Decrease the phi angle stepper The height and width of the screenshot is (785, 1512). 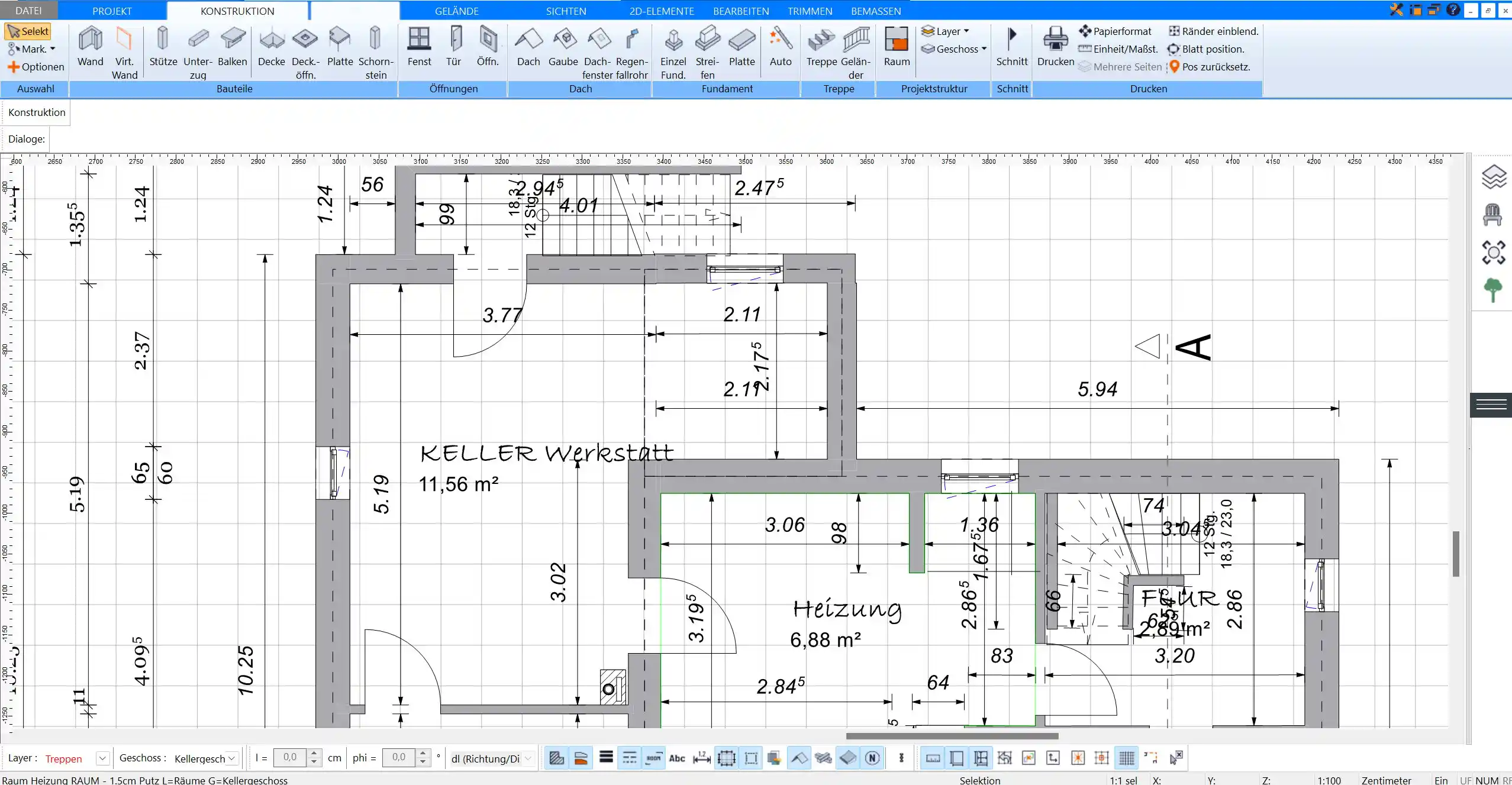coord(423,763)
